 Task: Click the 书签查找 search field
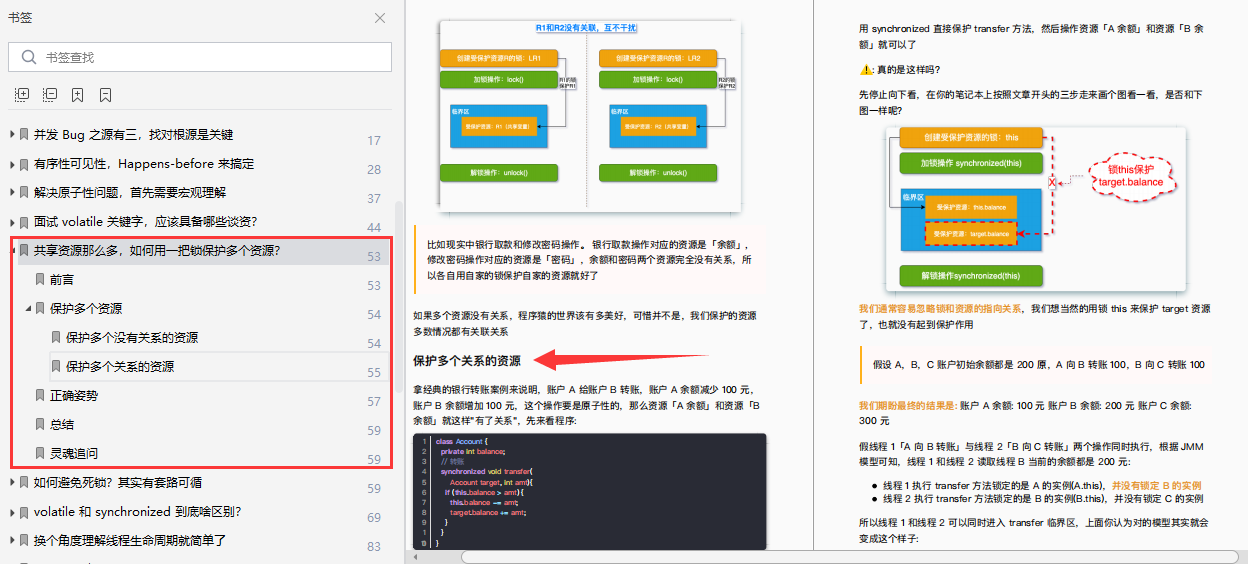[x=200, y=58]
